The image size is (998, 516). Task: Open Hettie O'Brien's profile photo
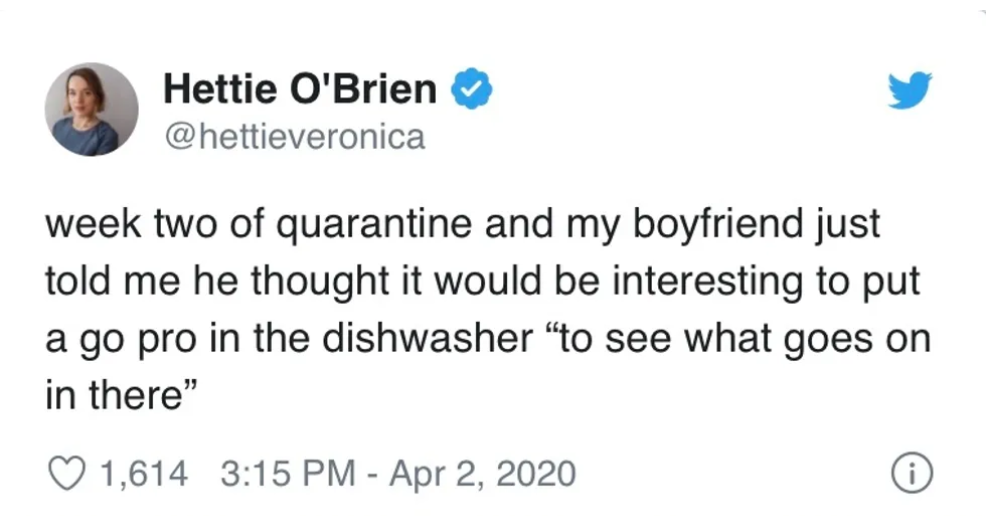(91, 109)
